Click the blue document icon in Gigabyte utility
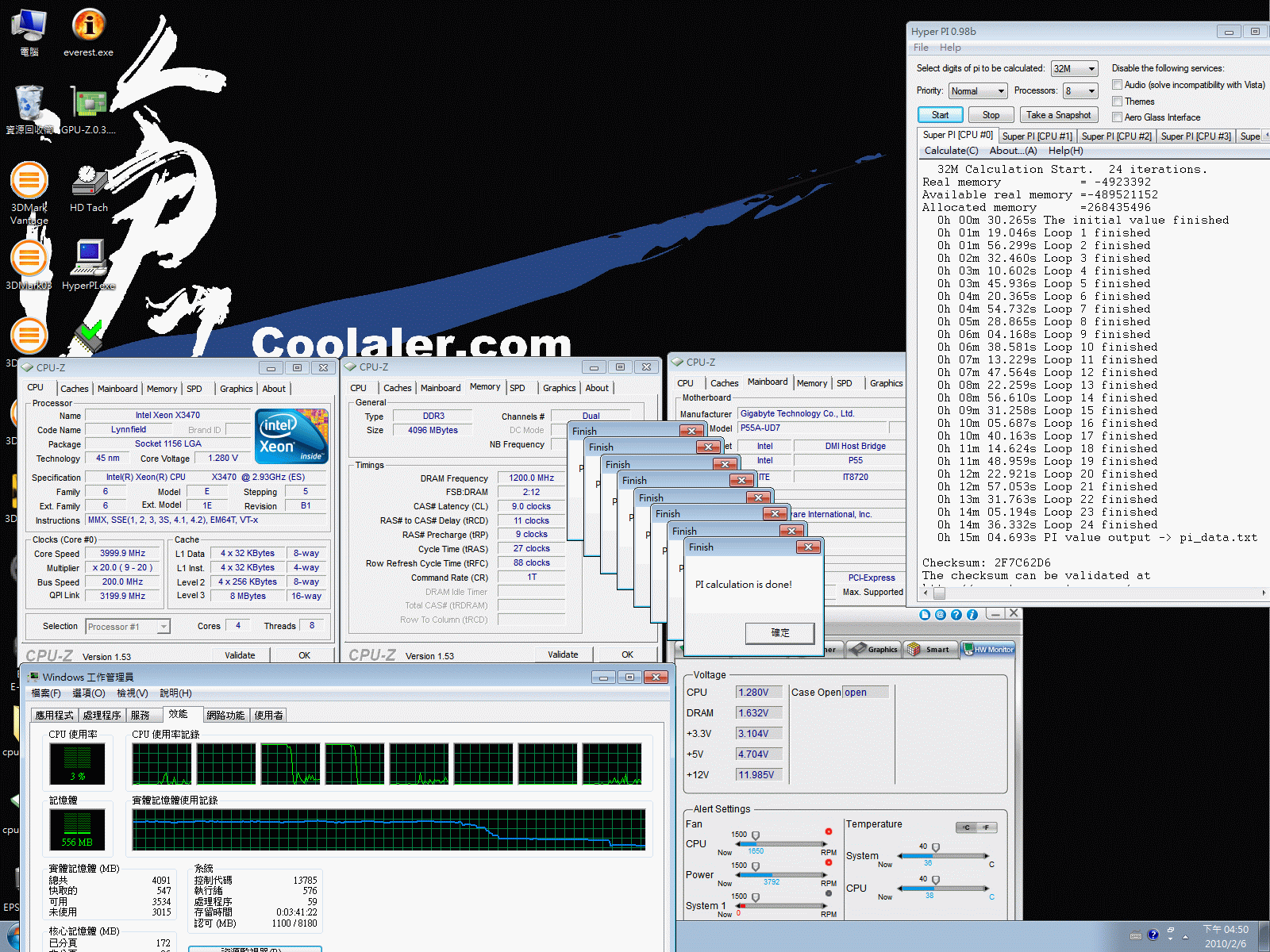1270x952 pixels. pyautogui.click(x=925, y=615)
